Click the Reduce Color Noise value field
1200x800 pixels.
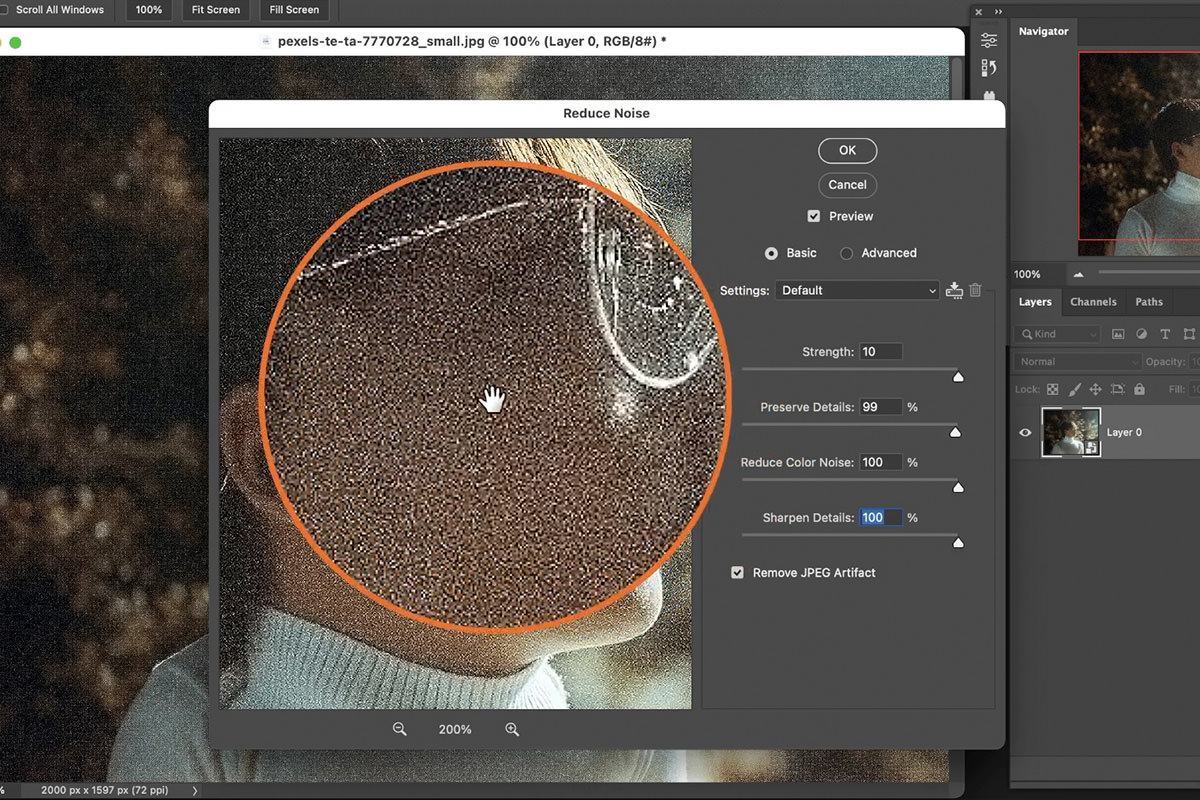[x=880, y=462]
